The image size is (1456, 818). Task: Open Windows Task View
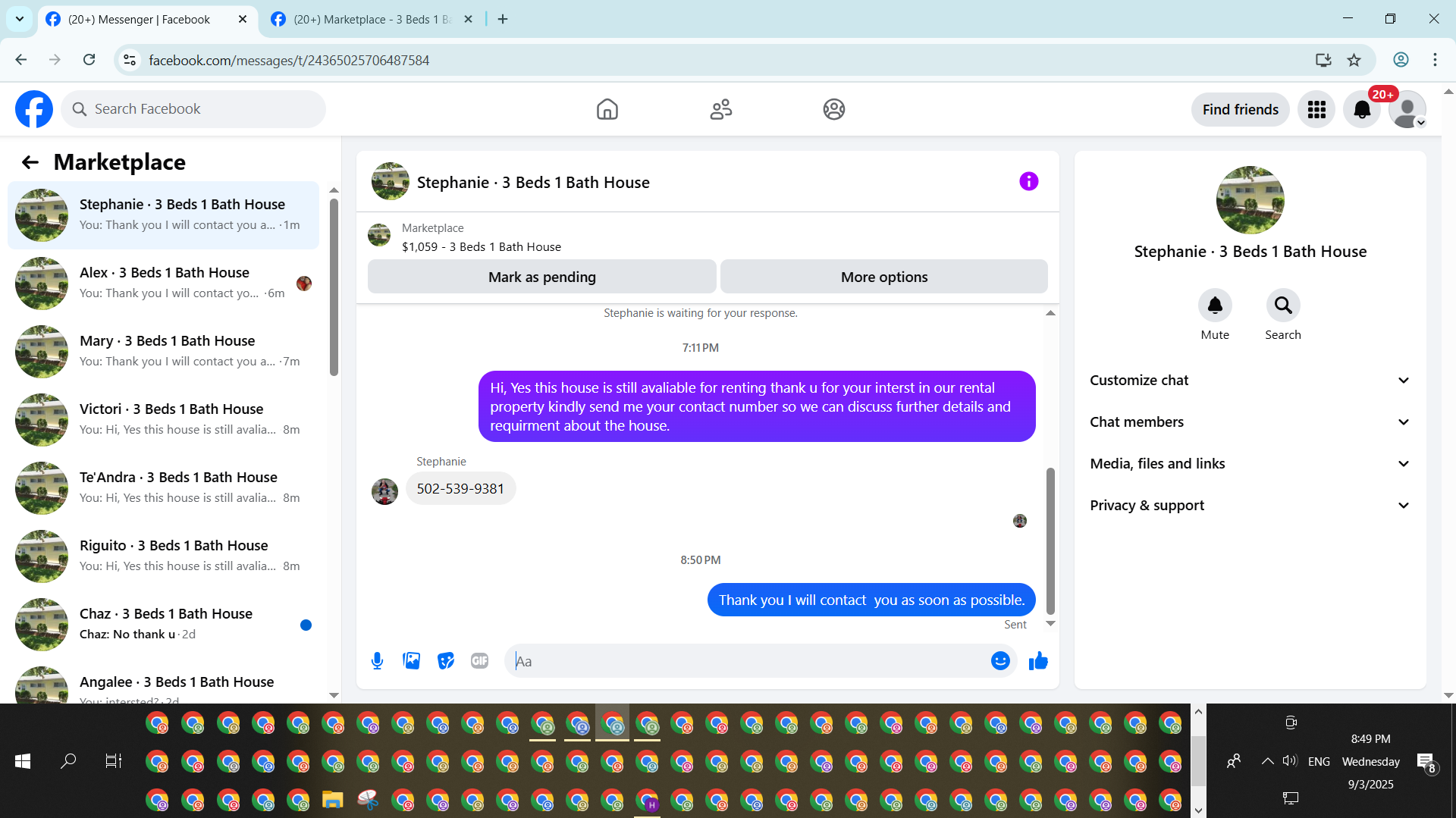click(x=114, y=760)
